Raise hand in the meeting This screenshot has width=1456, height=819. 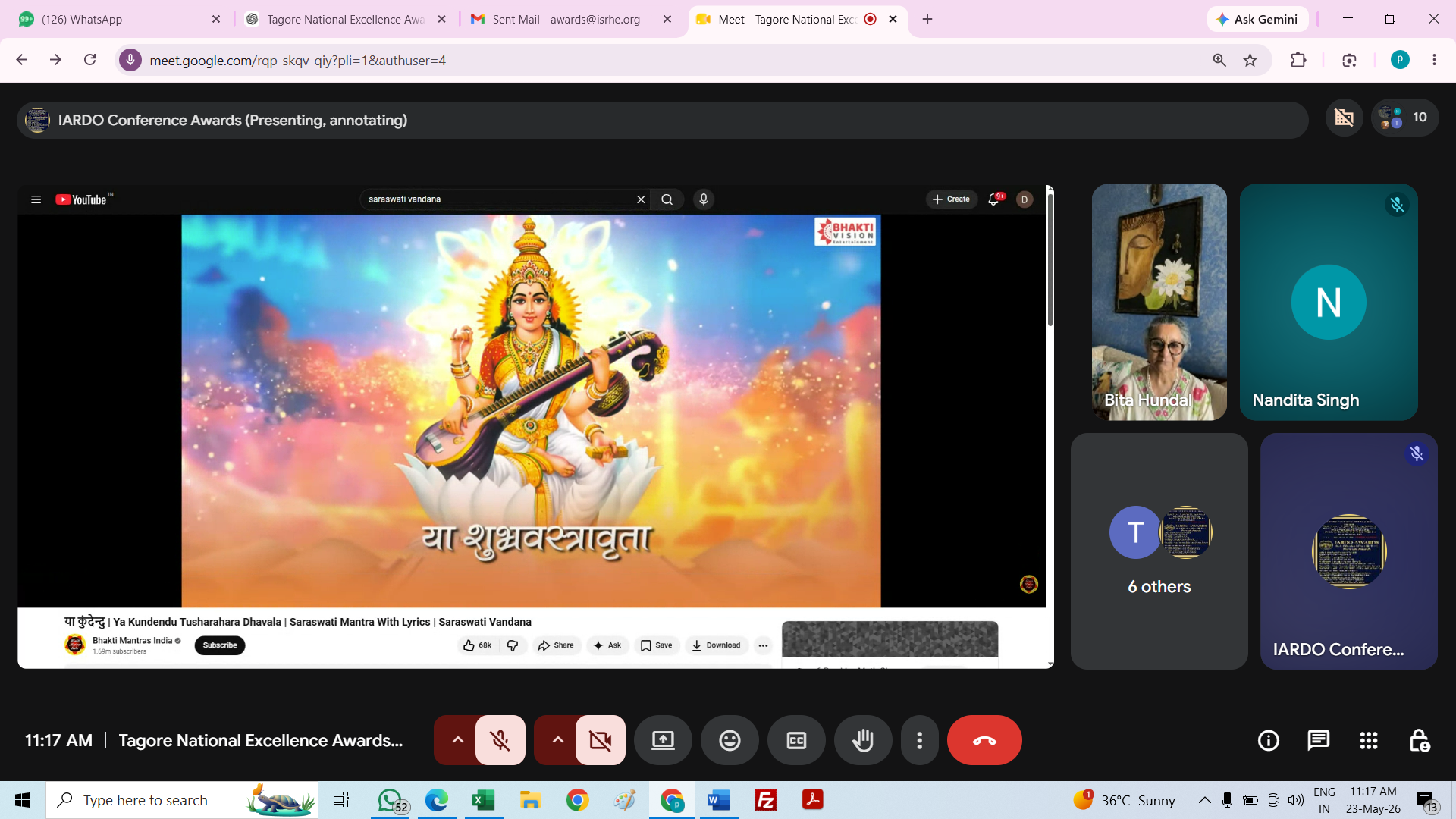click(x=863, y=740)
